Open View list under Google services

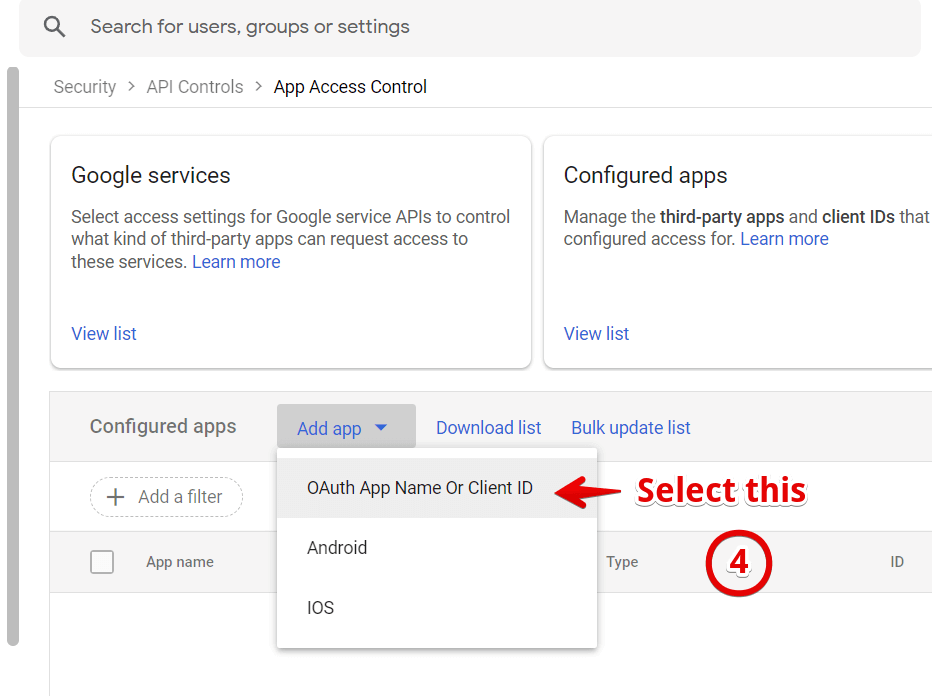104,334
